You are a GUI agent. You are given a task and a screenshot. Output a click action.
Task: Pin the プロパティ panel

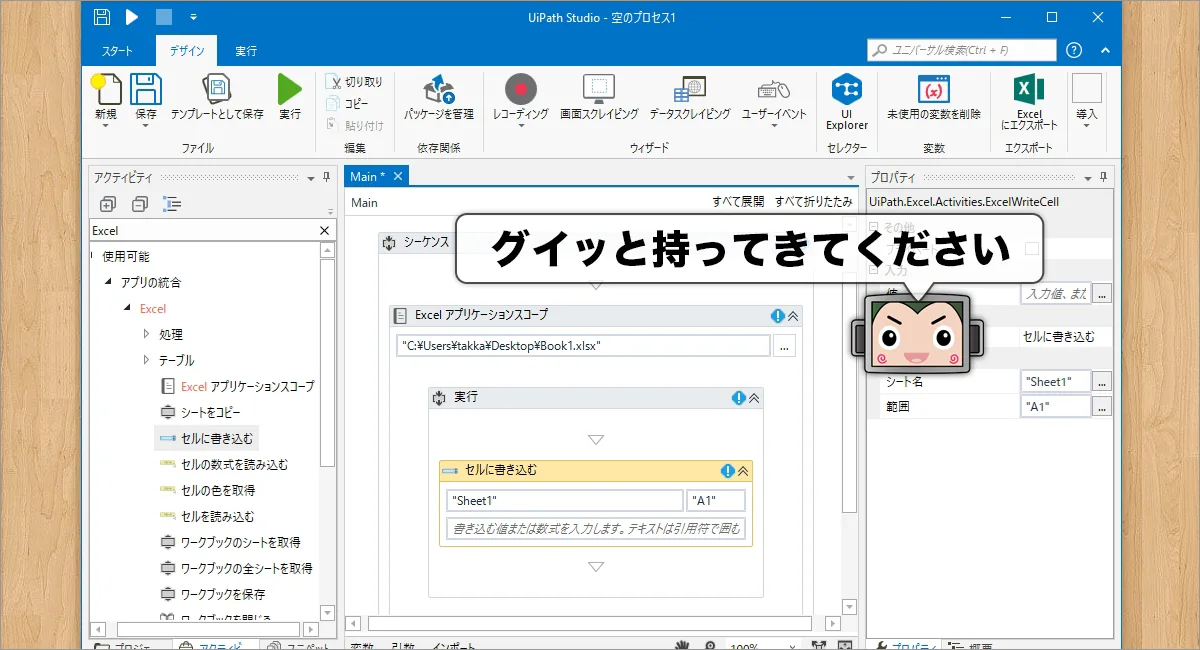click(1103, 177)
